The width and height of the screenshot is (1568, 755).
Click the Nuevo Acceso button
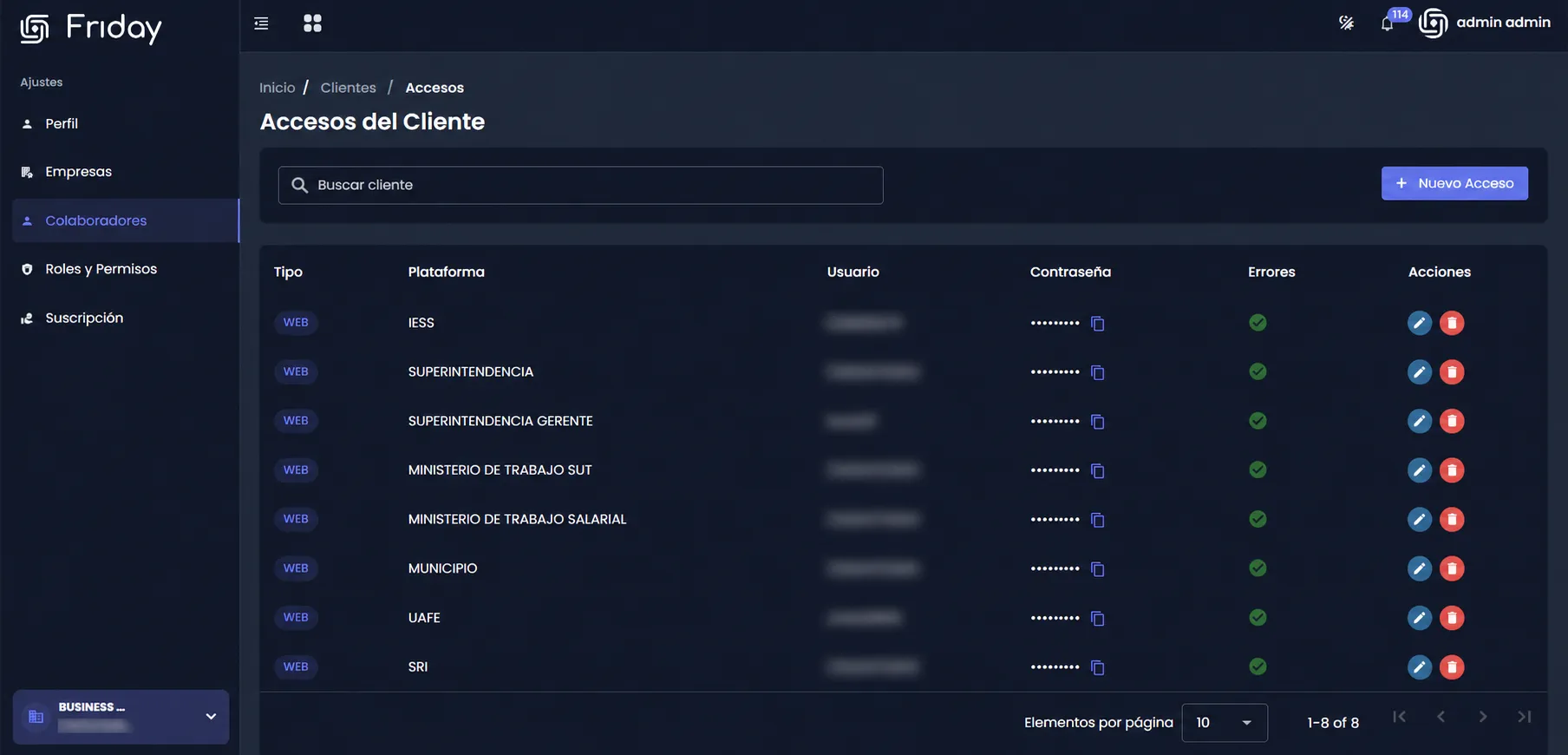(1454, 183)
